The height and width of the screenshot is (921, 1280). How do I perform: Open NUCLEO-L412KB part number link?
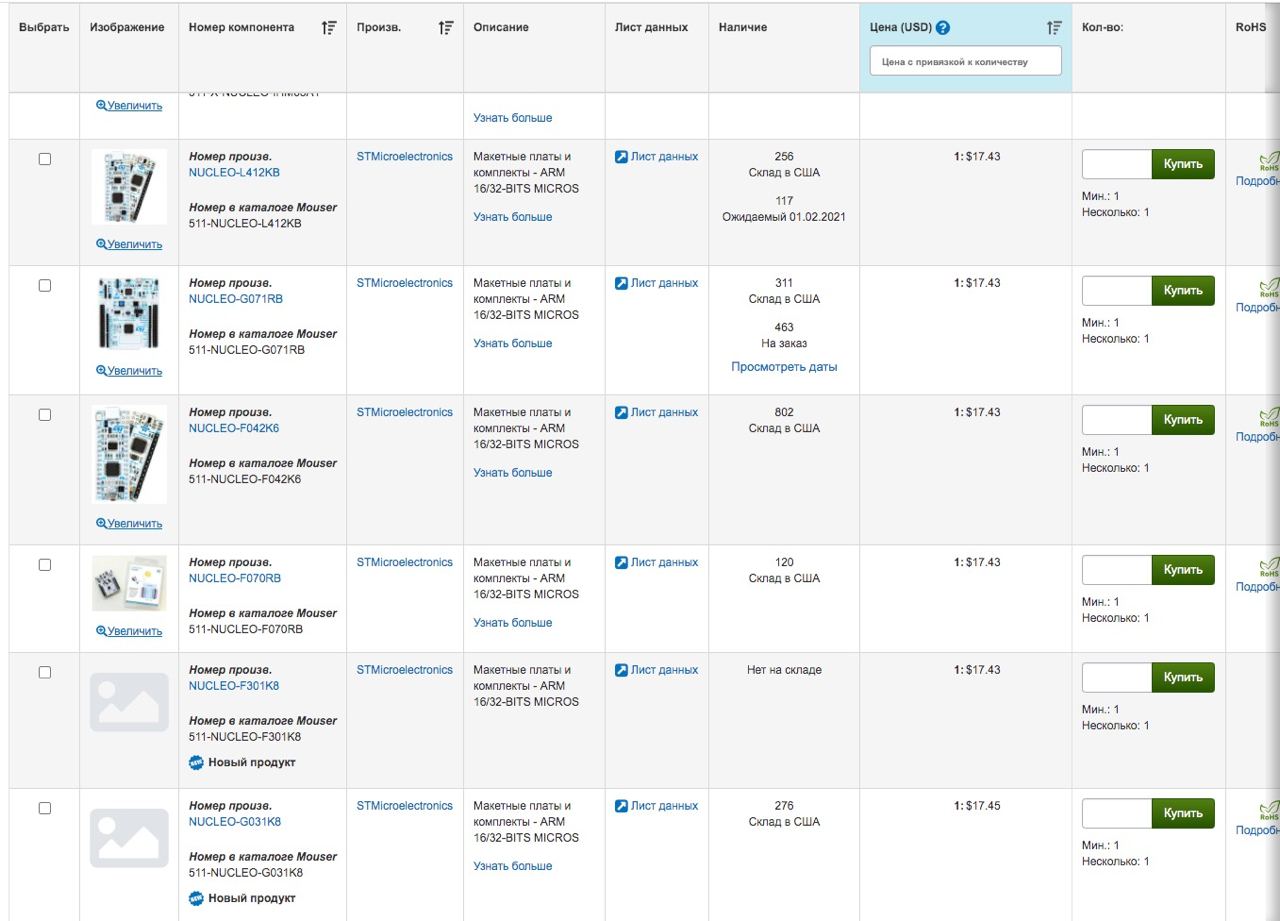[234, 173]
